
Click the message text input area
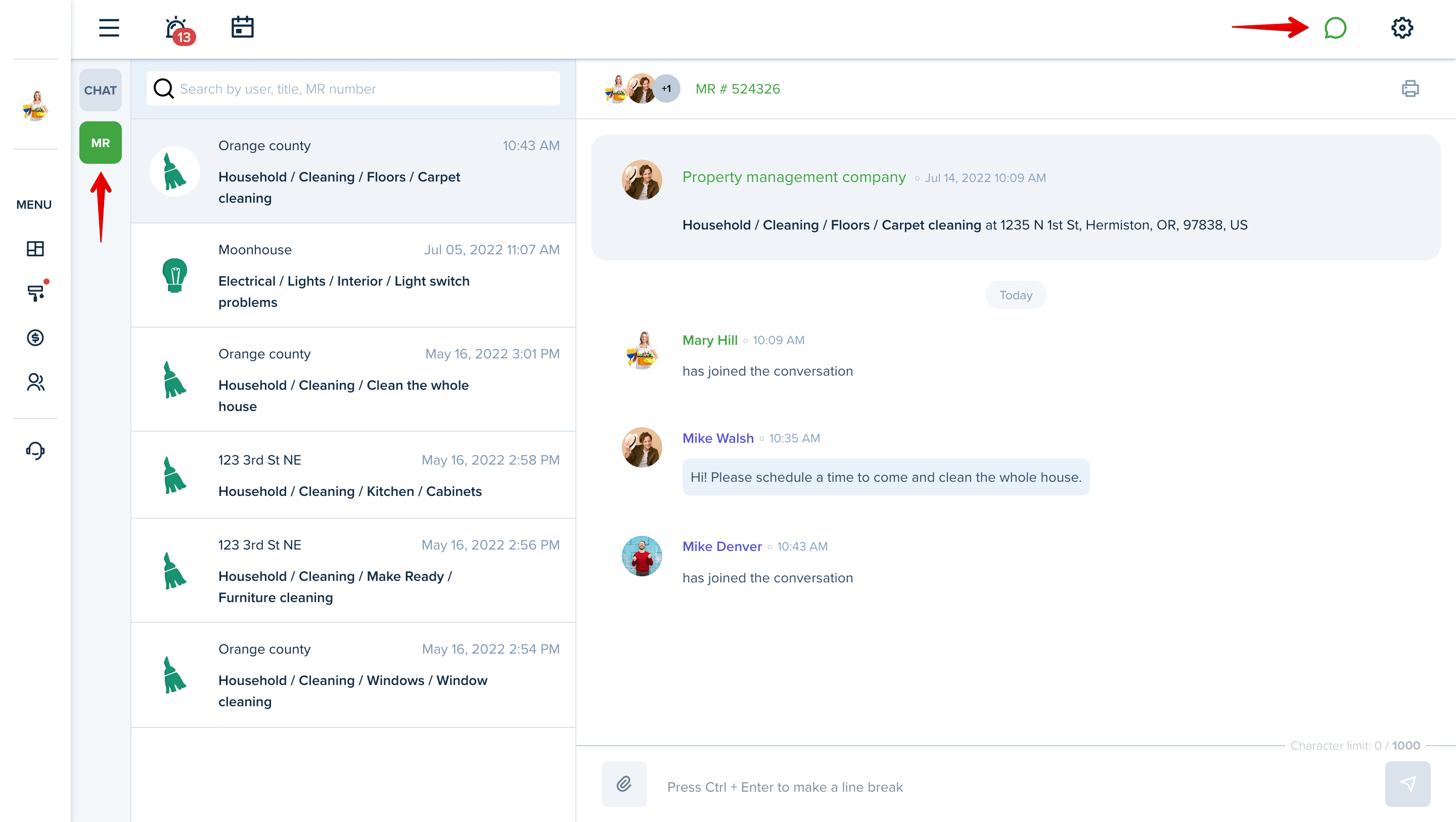[1017, 787]
